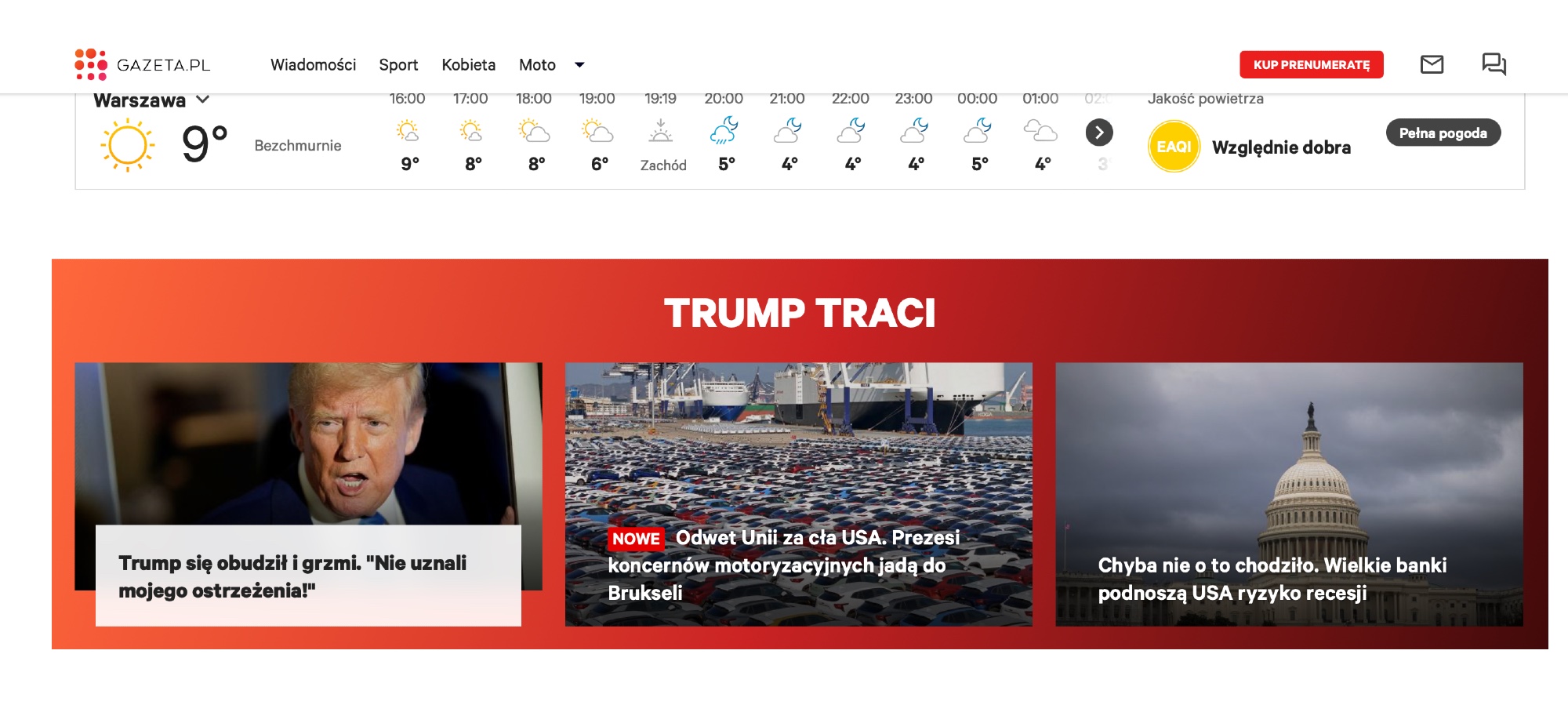Click the 19:19 sunset Zachód icon
Screen dimensions: 1568x723
(661, 131)
